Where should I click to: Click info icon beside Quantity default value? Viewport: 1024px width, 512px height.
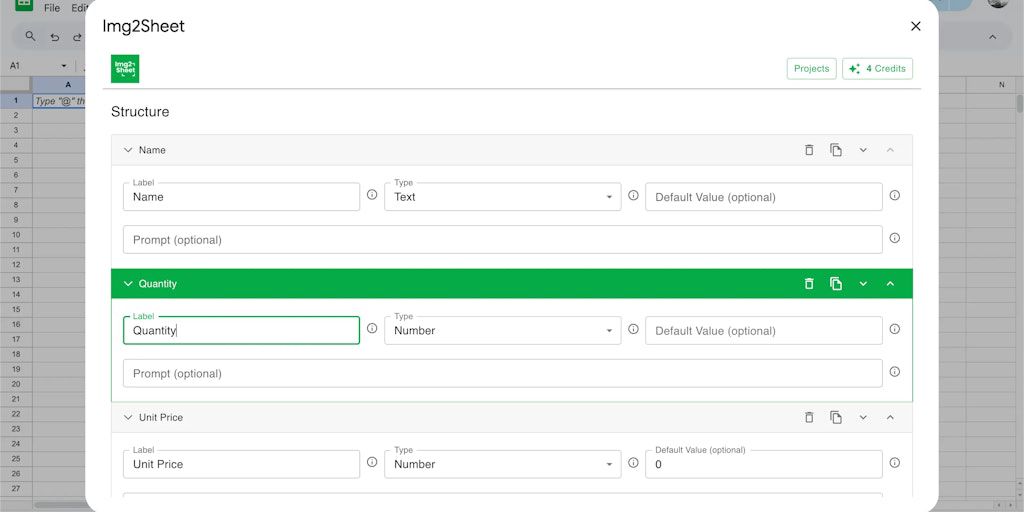point(894,330)
